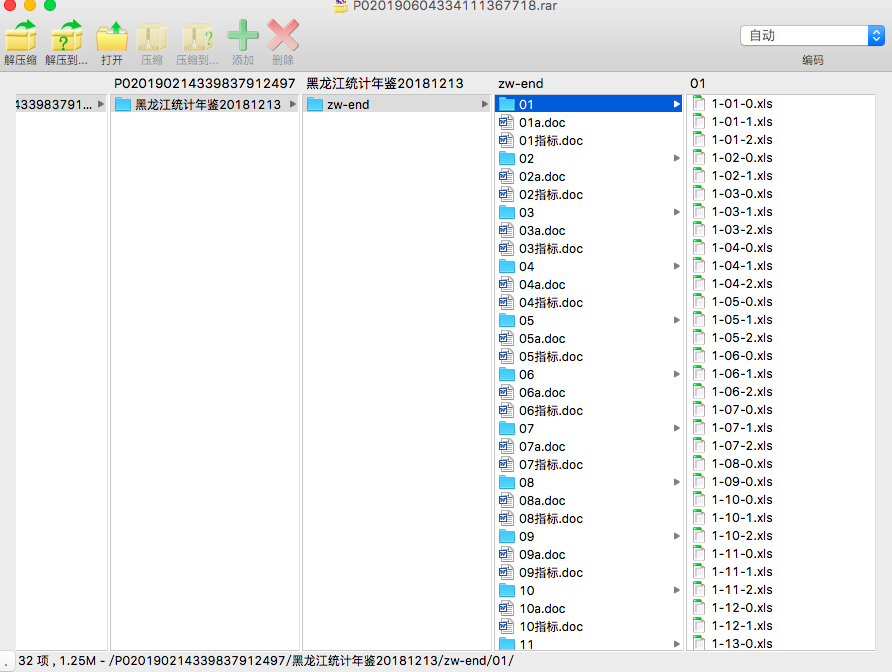Open the 自动 encoding dropdown
Screen dimensions: 892x672
812,35
